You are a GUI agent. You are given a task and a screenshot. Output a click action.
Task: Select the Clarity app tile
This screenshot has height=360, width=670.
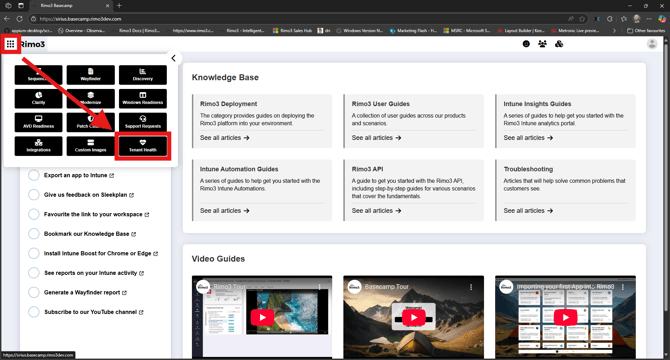coord(38,99)
